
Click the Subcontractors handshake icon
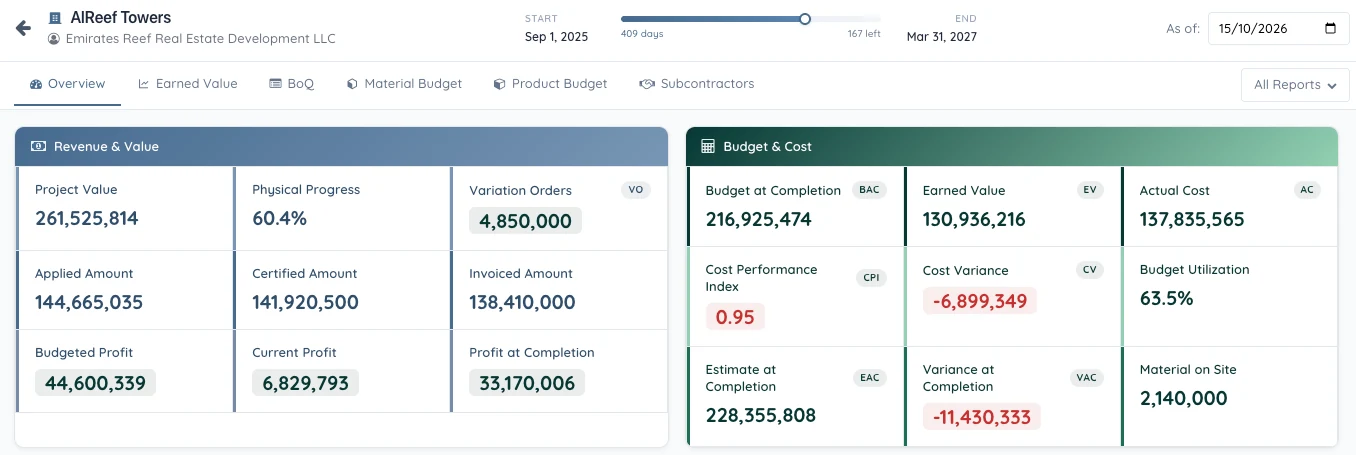coord(647,84)
